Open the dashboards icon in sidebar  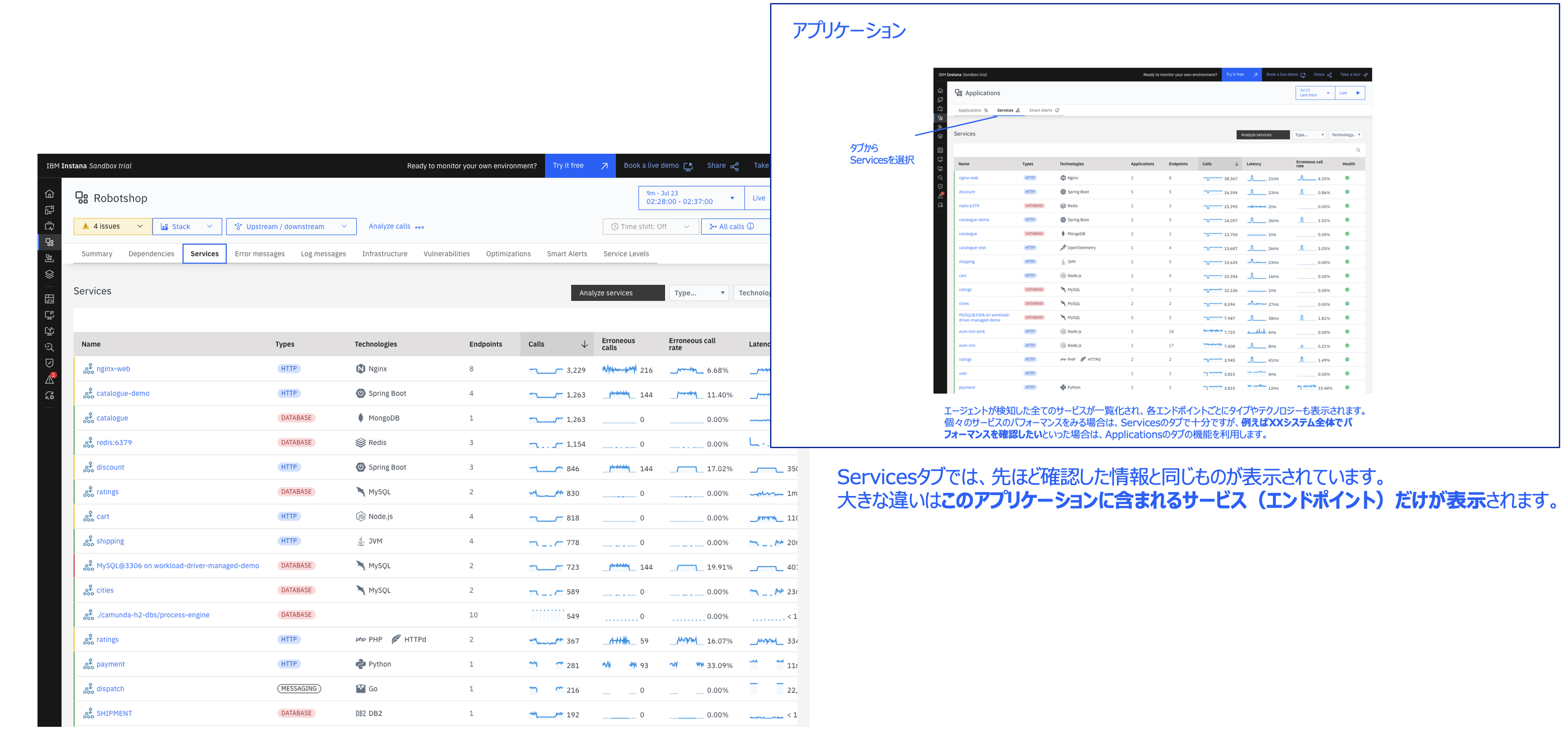coord(49,299)
